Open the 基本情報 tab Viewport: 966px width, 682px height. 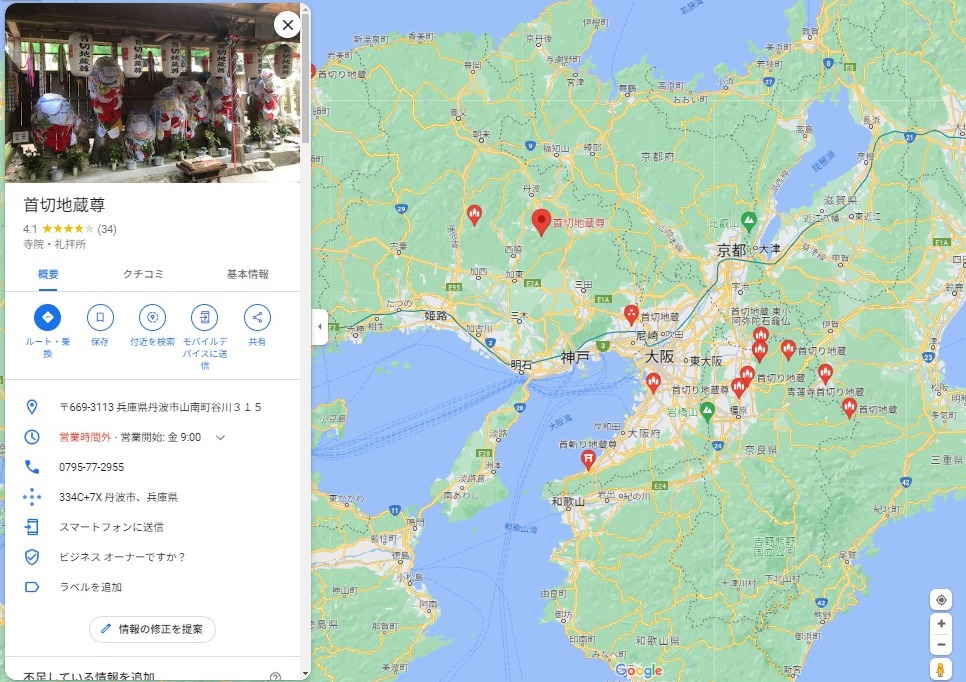point(248,274)
